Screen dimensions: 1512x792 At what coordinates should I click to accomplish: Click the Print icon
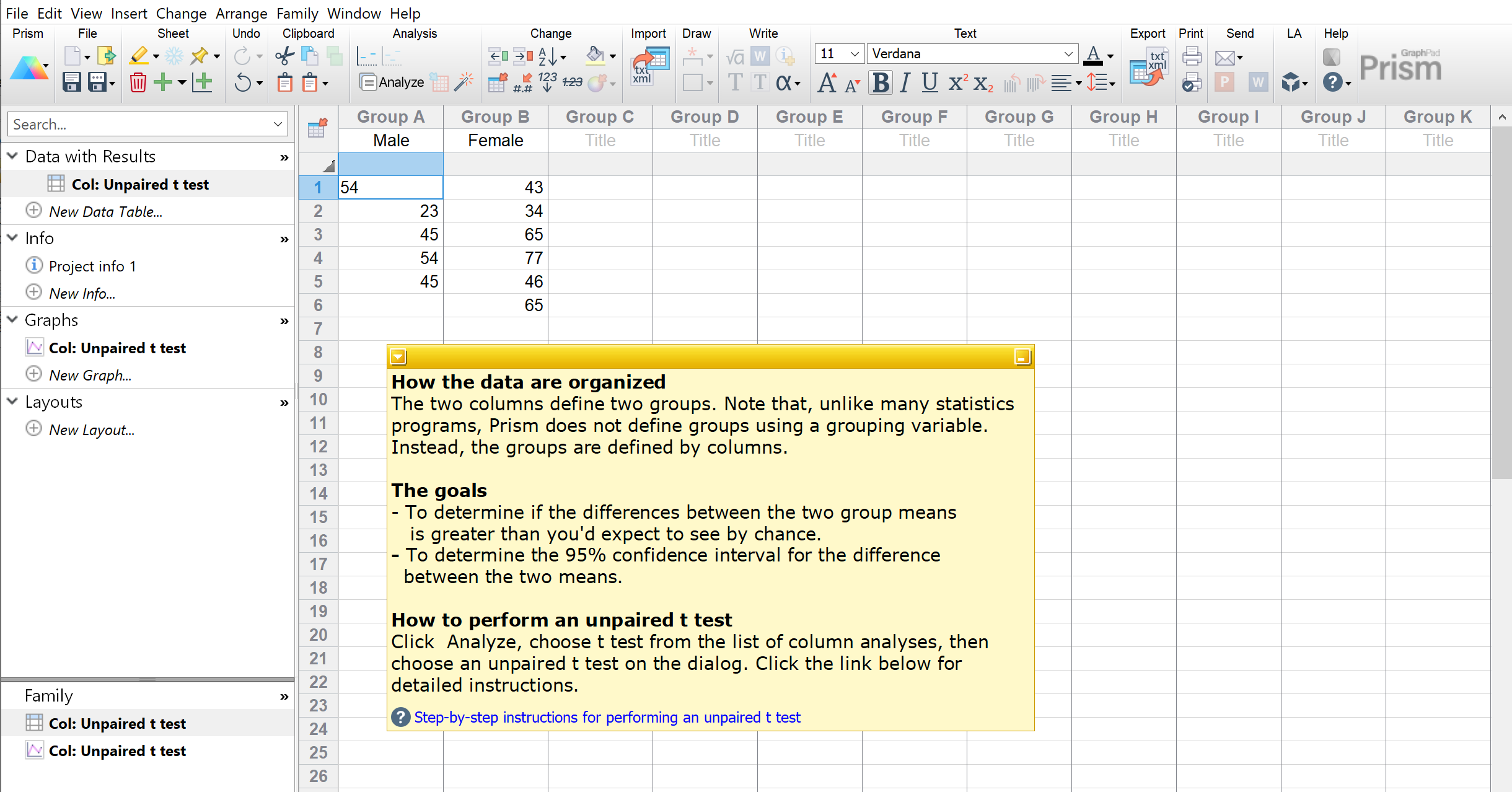(1190, 56)
